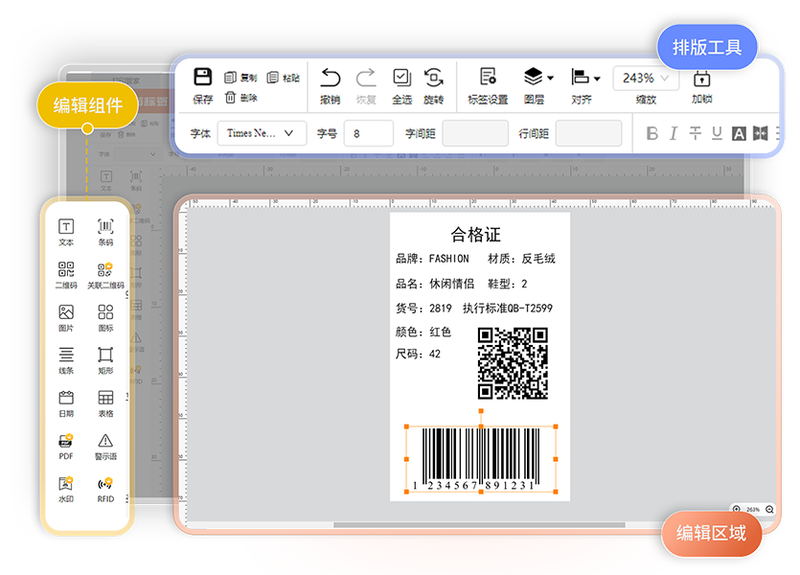Select the 材质: 反毛绒 text
The height and width of the screenshot is (575, 800).
click(521, 259)
